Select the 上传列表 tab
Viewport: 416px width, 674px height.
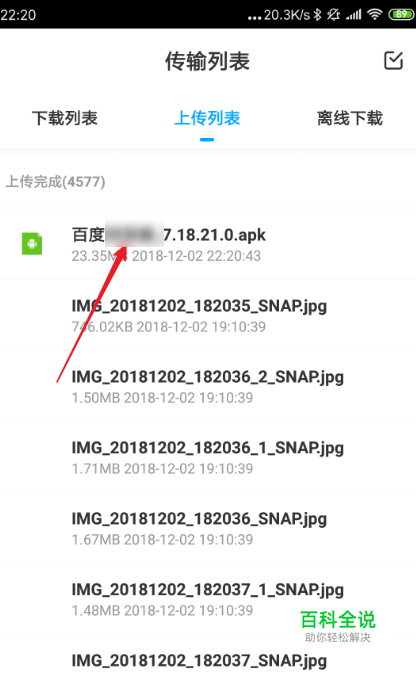point(207,118)
